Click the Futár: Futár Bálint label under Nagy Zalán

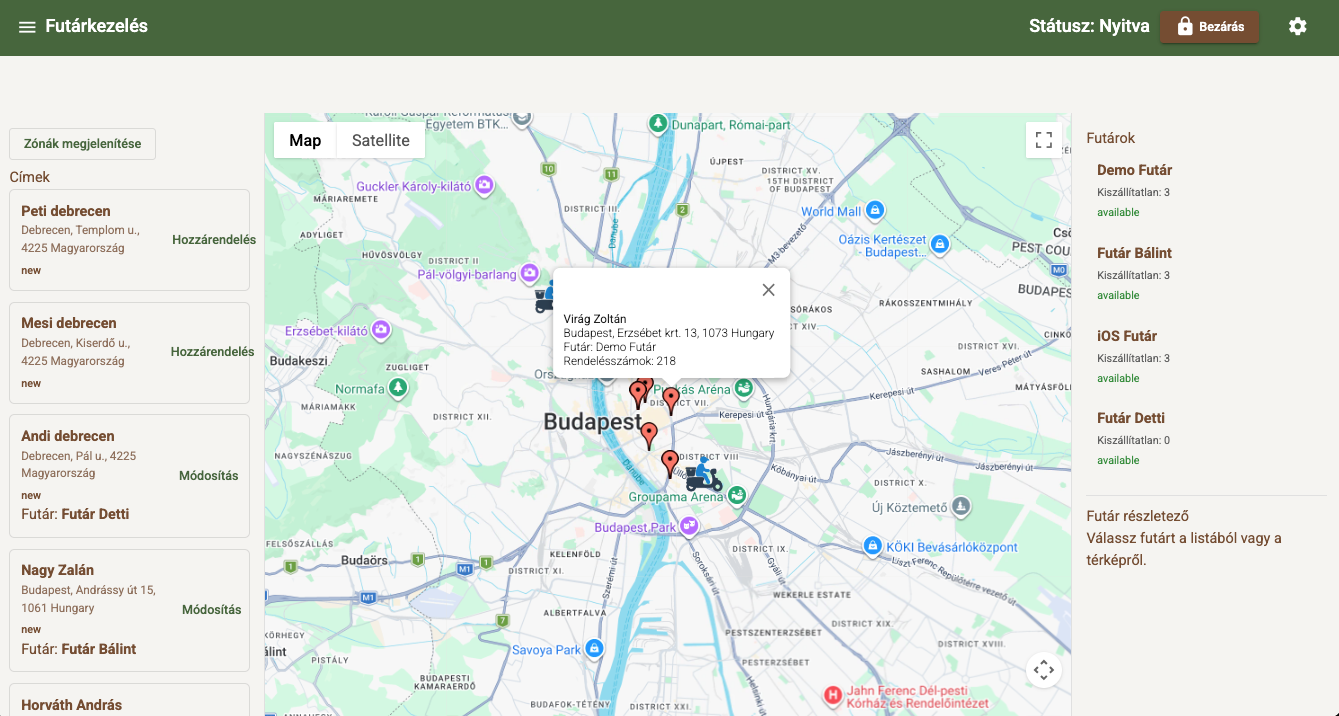(79, 649)
